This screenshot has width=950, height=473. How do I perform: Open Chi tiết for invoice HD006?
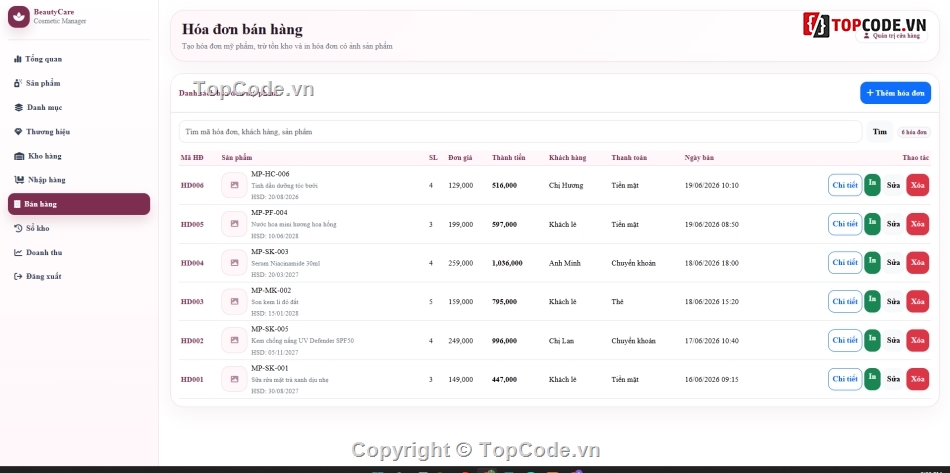[845, 185]
